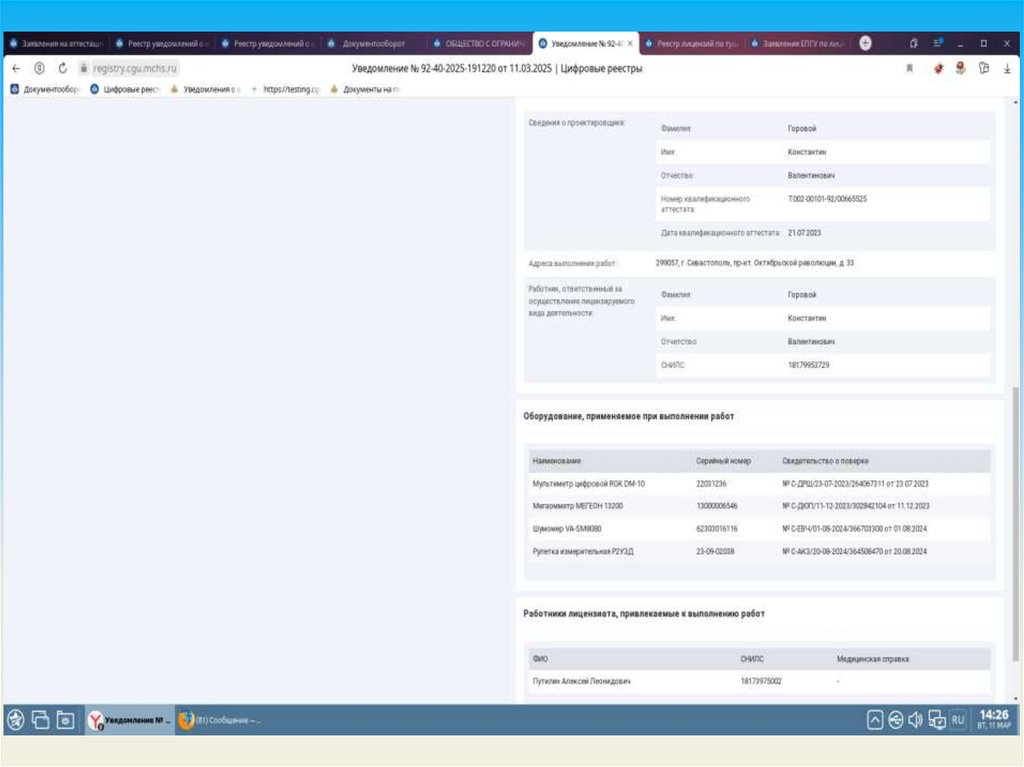Switch to Yandex browser Уведомление taskbar window
This screenshot has width=1024, height=767.
point(130,720)
